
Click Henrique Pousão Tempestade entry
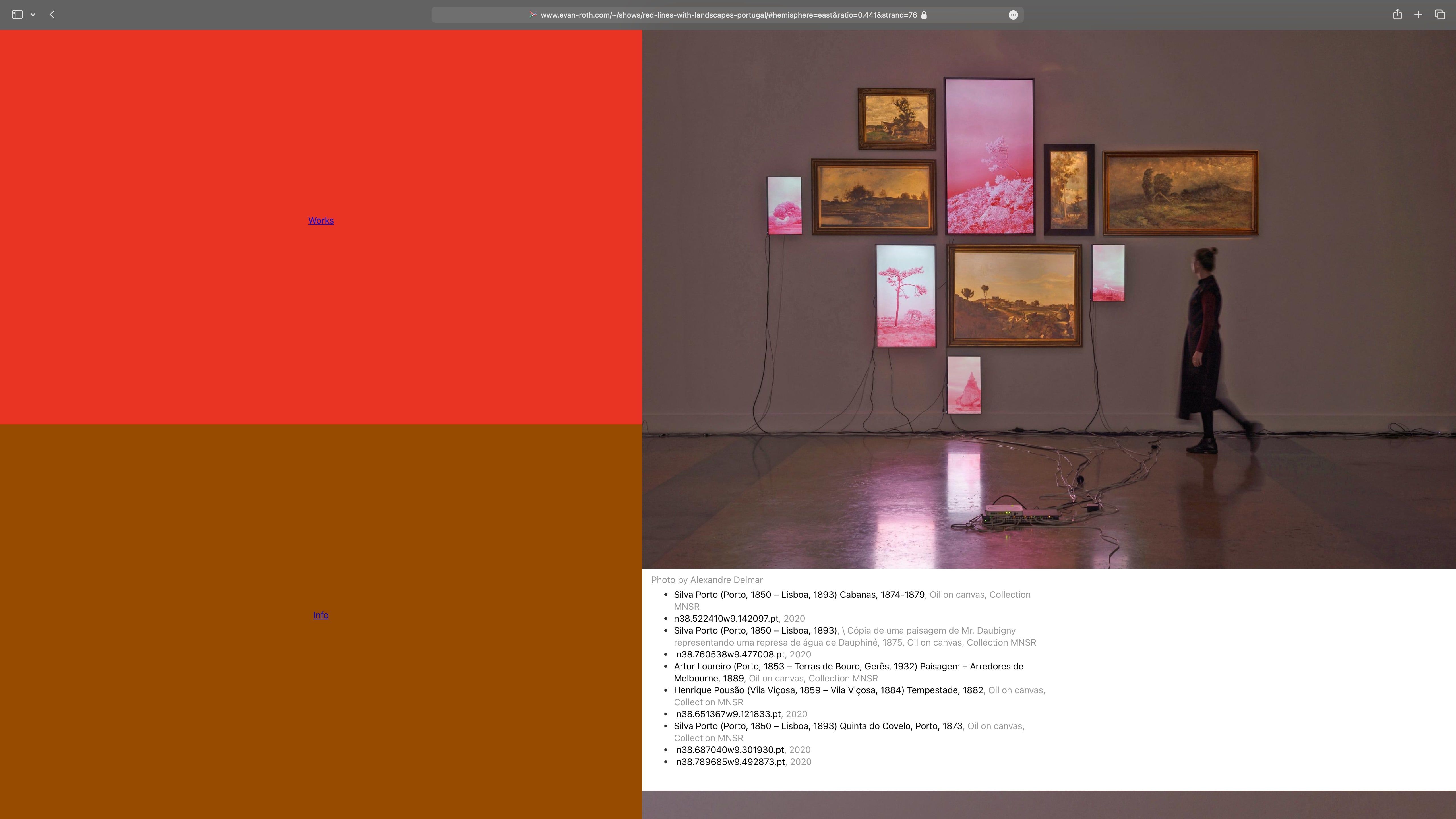tap(828, 690)
